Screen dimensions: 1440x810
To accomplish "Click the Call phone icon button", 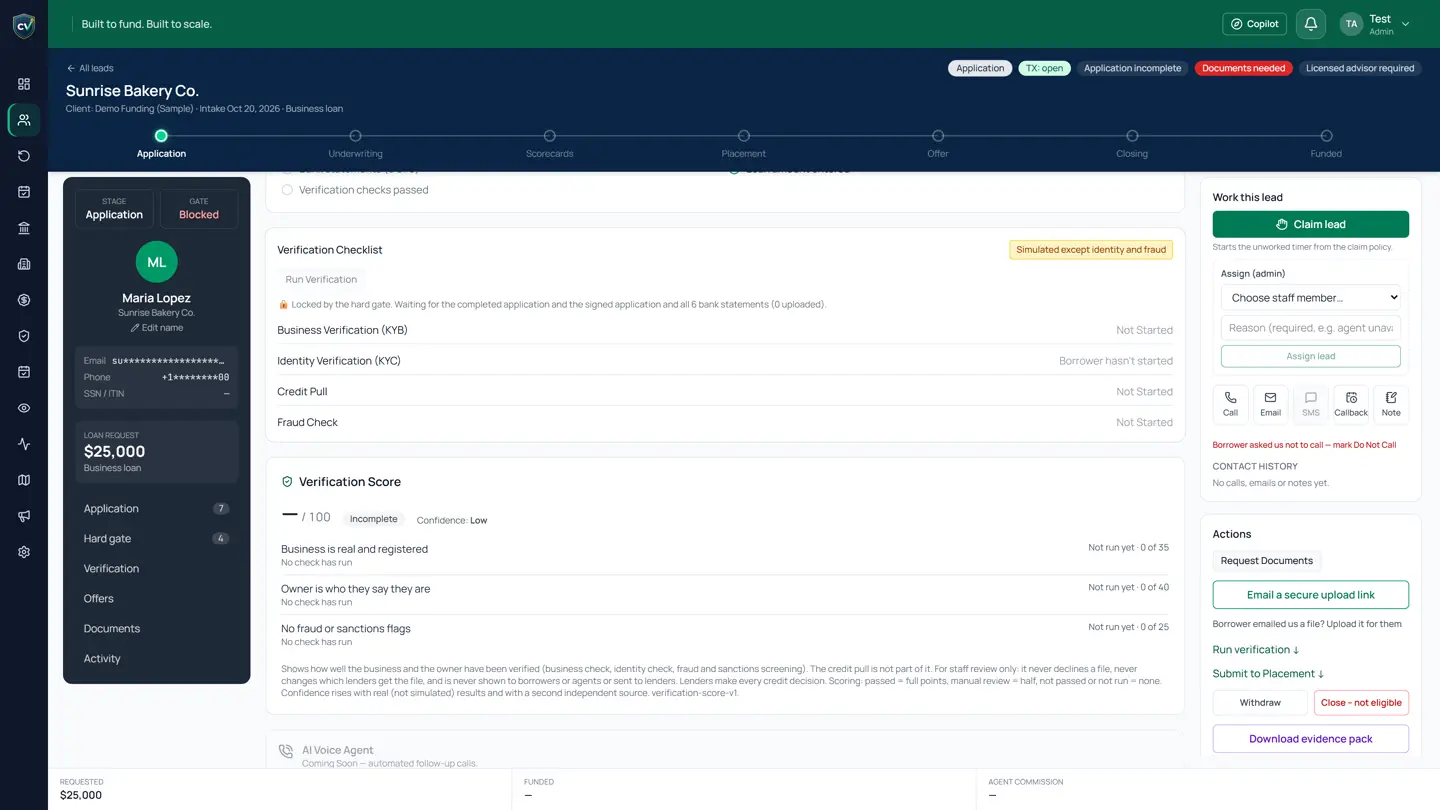I will (1231, 404).
